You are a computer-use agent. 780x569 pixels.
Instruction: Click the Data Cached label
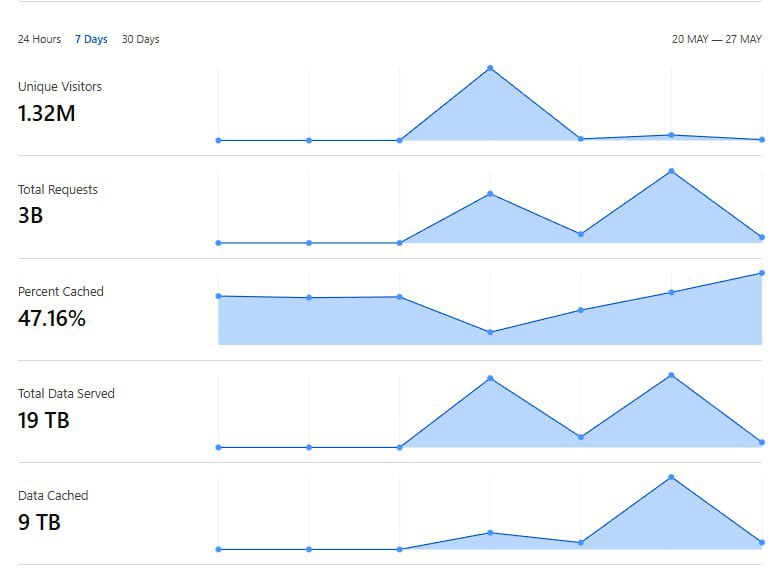pyautogui.click(x=53, y=495)
